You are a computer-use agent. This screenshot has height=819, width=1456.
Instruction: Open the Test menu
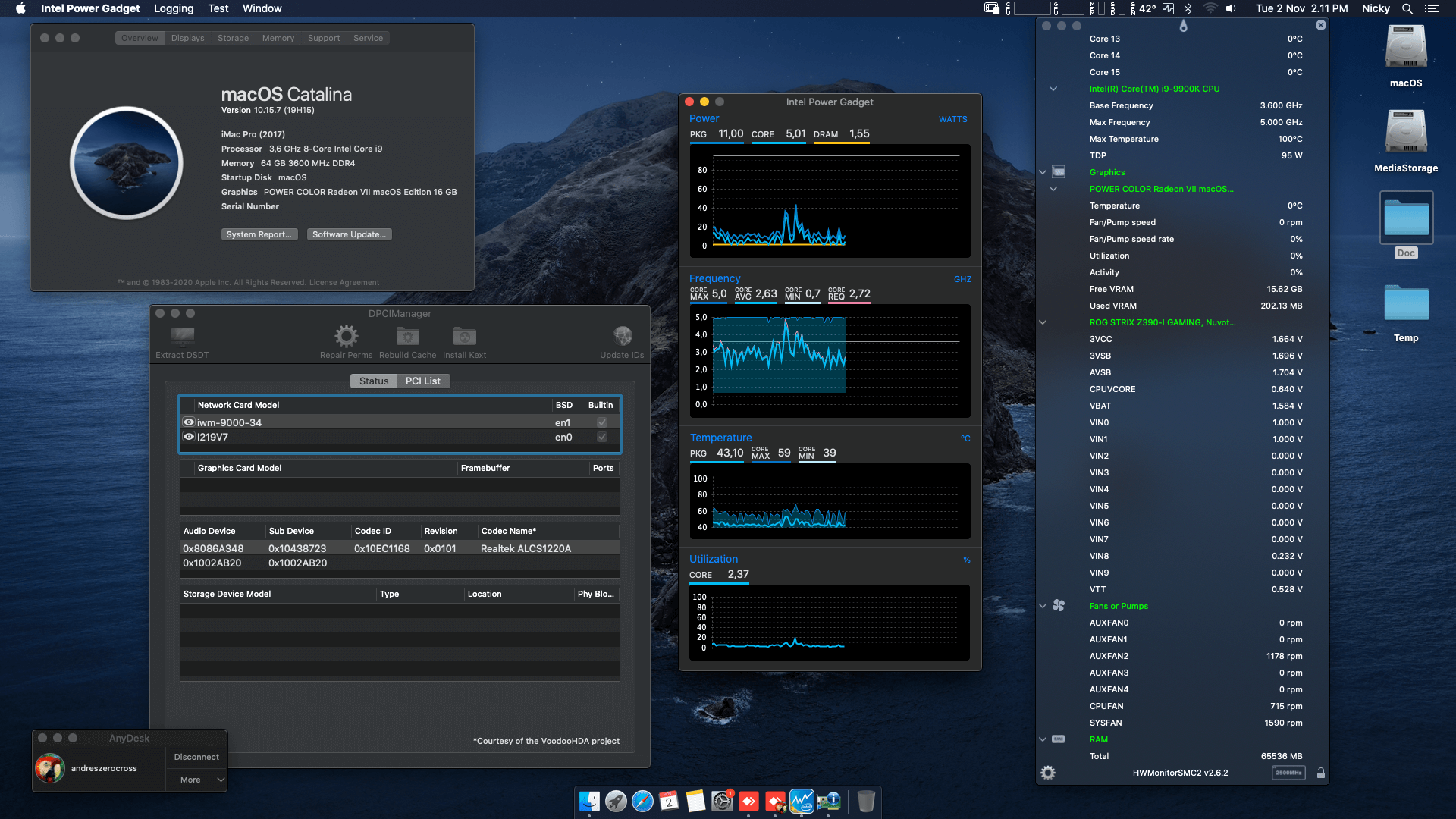tap(218, 8)
